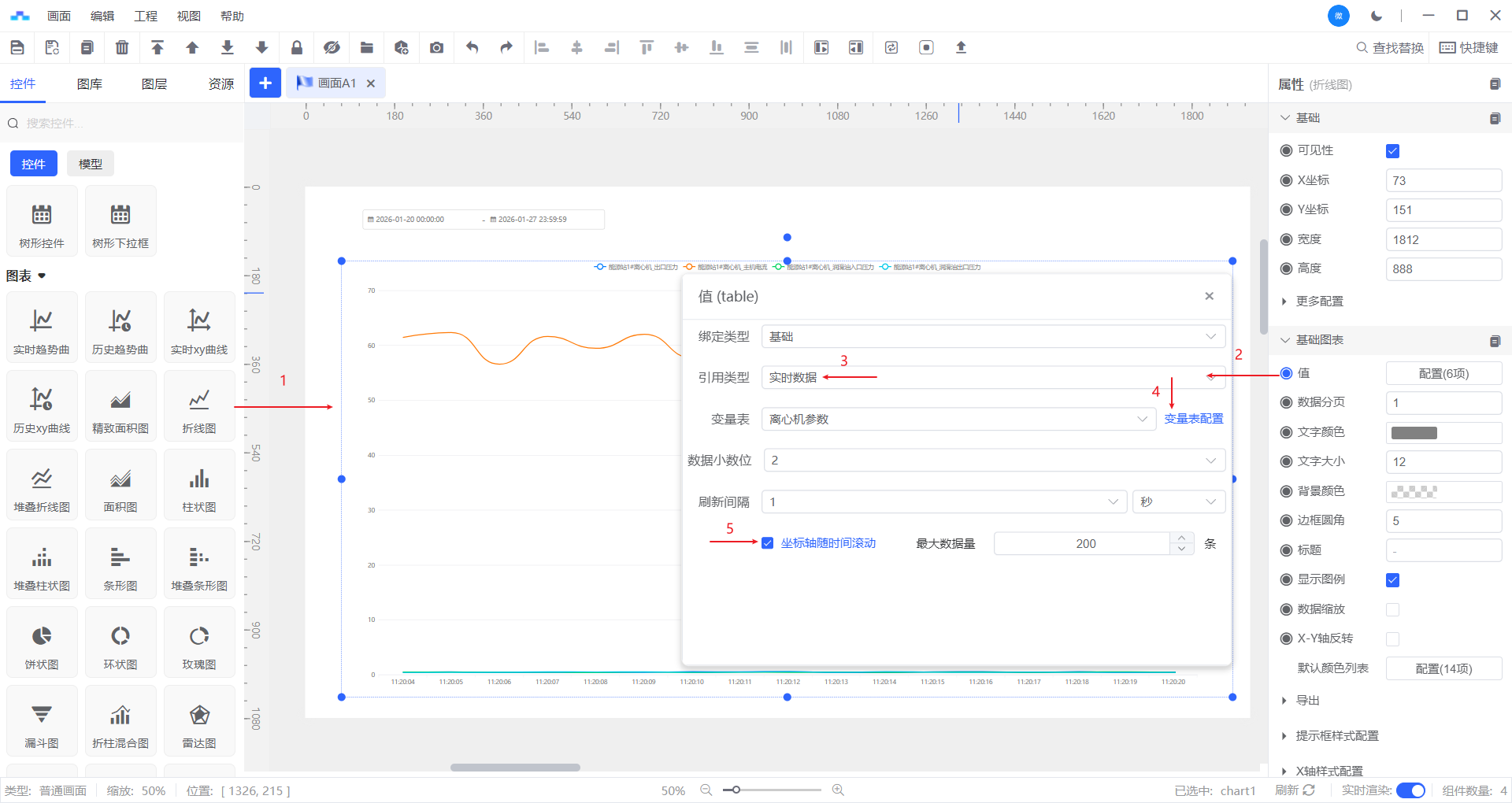Select the funnel chart (漏斗图) control

(42, 721)
